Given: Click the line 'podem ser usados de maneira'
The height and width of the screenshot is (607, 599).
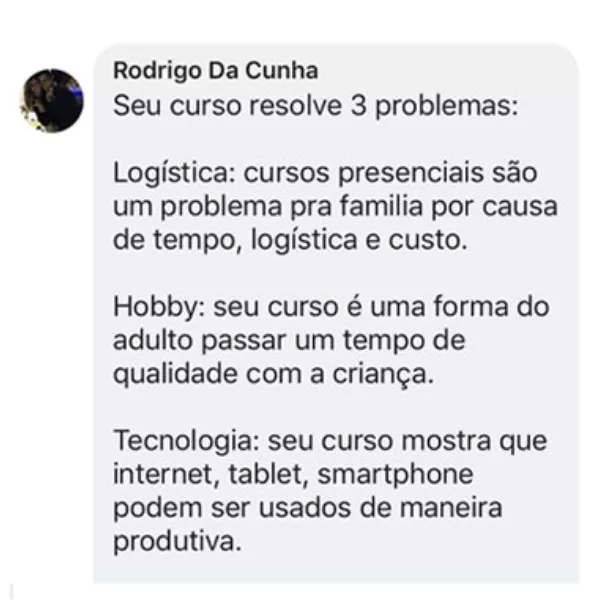Looking at the screenshot, I should pyautogui.click(x=307, y=509).
